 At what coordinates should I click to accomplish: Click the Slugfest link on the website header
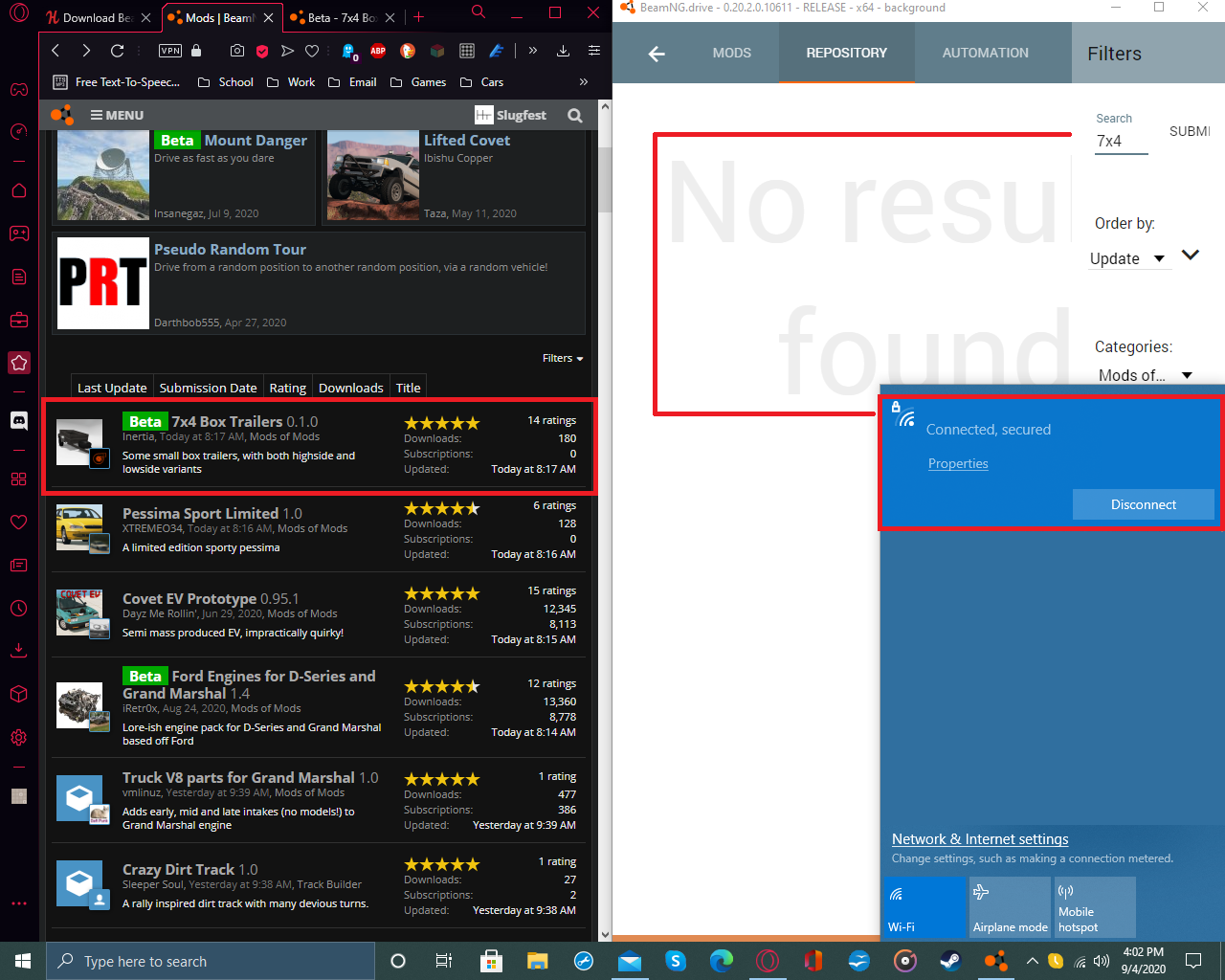[511, 116]
